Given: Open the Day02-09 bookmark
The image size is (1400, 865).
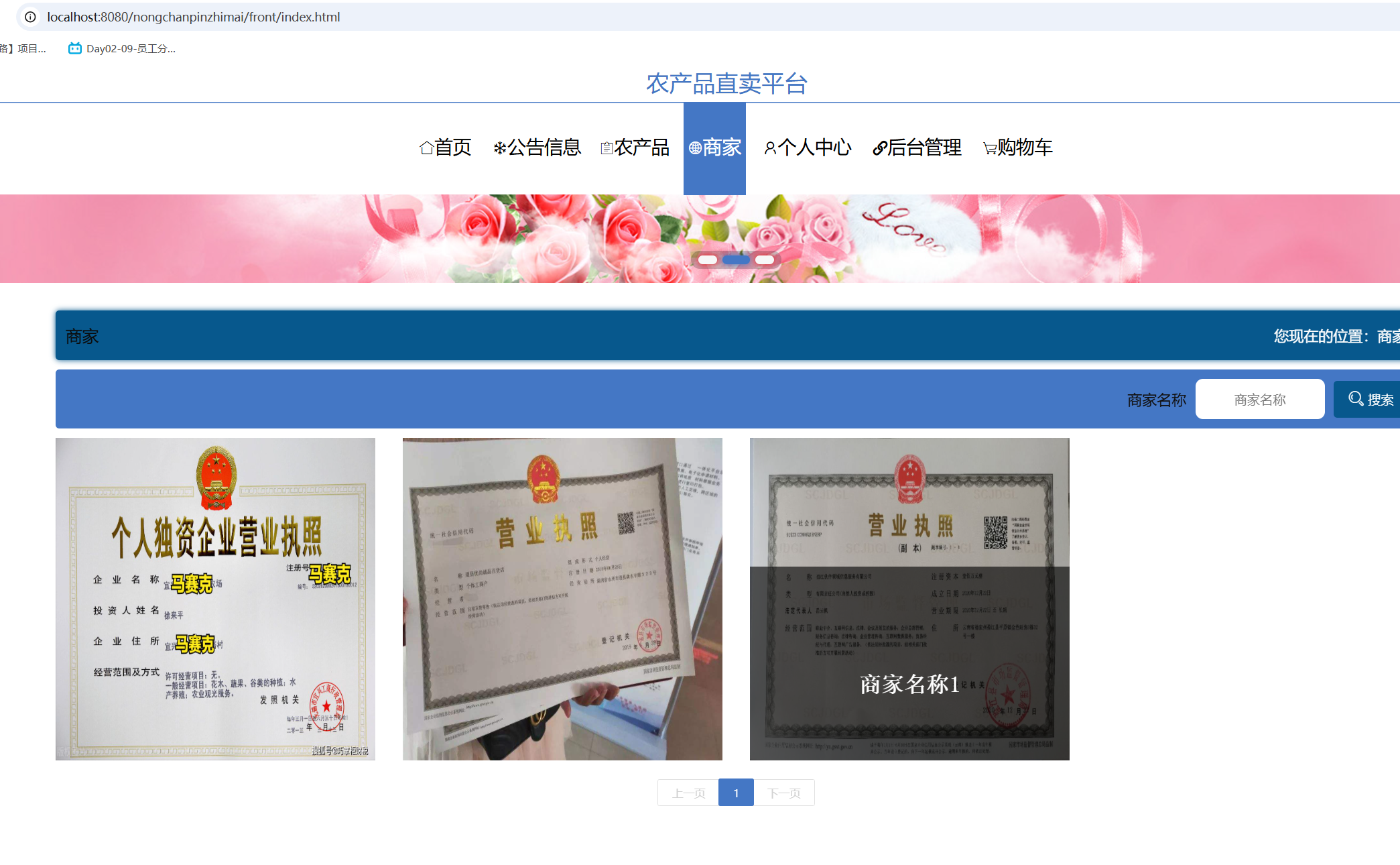Looking at the screenshot, I should pyautogui.click(x=122, y=48).
